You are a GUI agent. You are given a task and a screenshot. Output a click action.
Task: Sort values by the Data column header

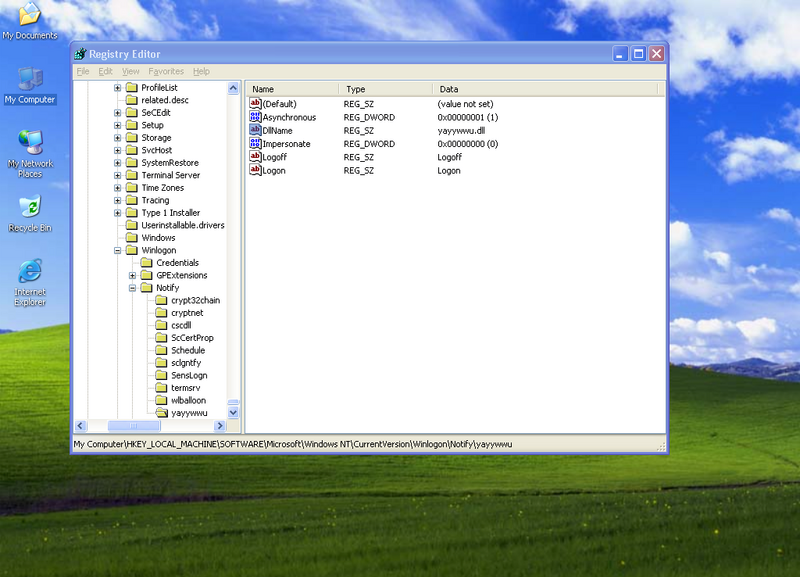[545, 89]
